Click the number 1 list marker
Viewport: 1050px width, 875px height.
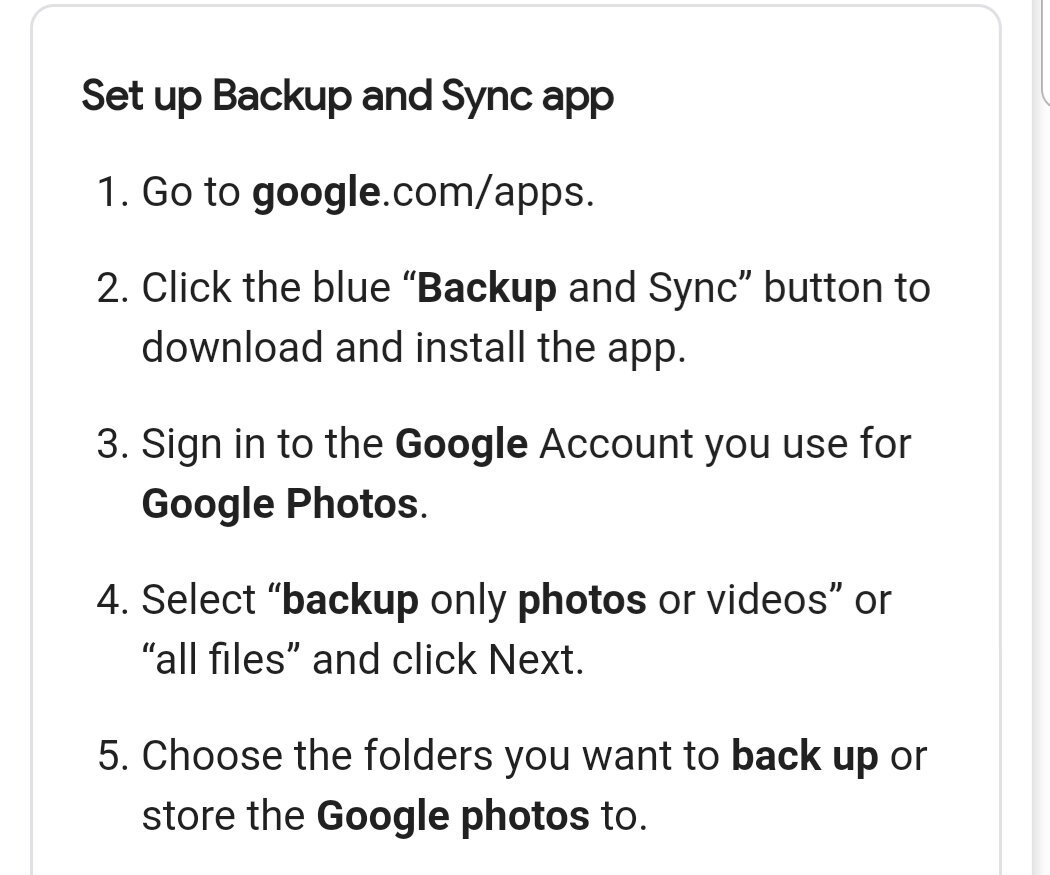tap(112, 193)
